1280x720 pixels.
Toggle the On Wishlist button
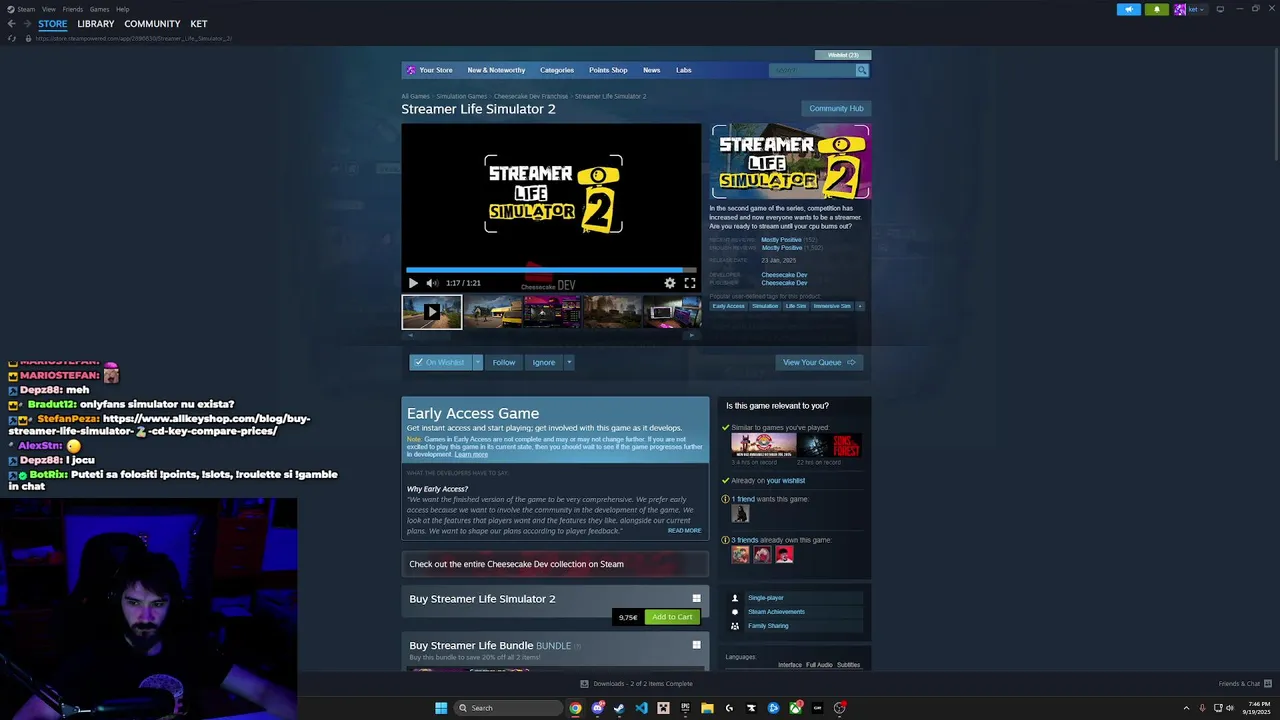(440, 362)
